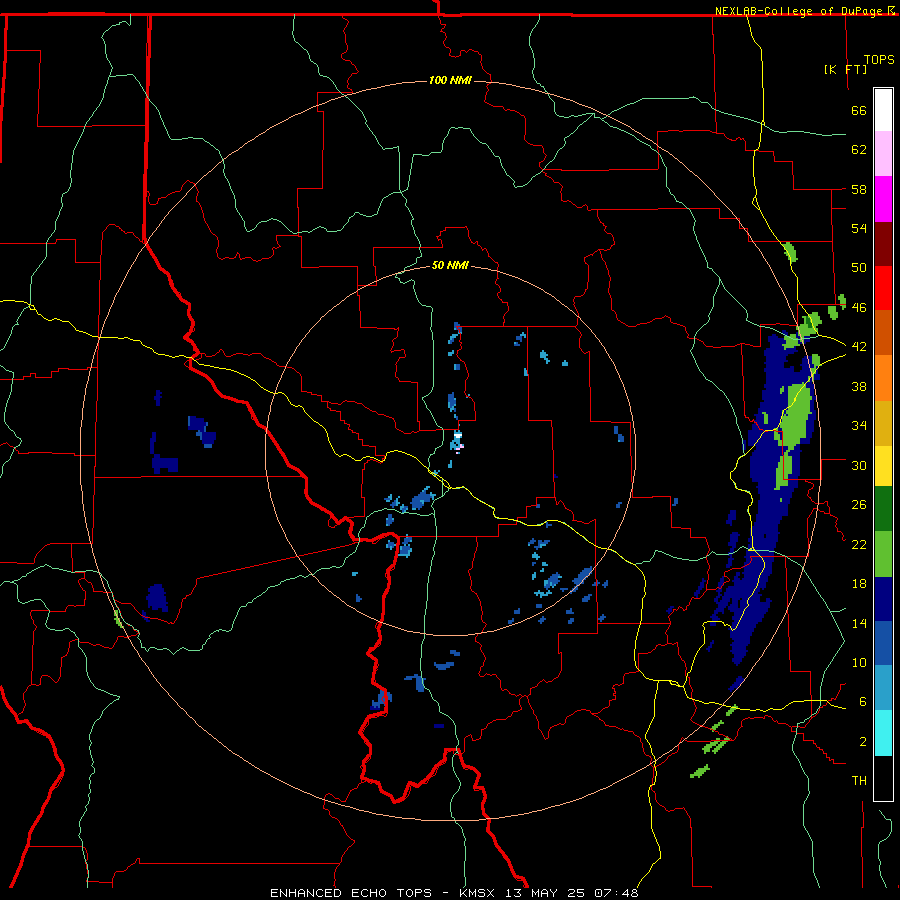Click the 46 value on the legend

coord(859,308)
